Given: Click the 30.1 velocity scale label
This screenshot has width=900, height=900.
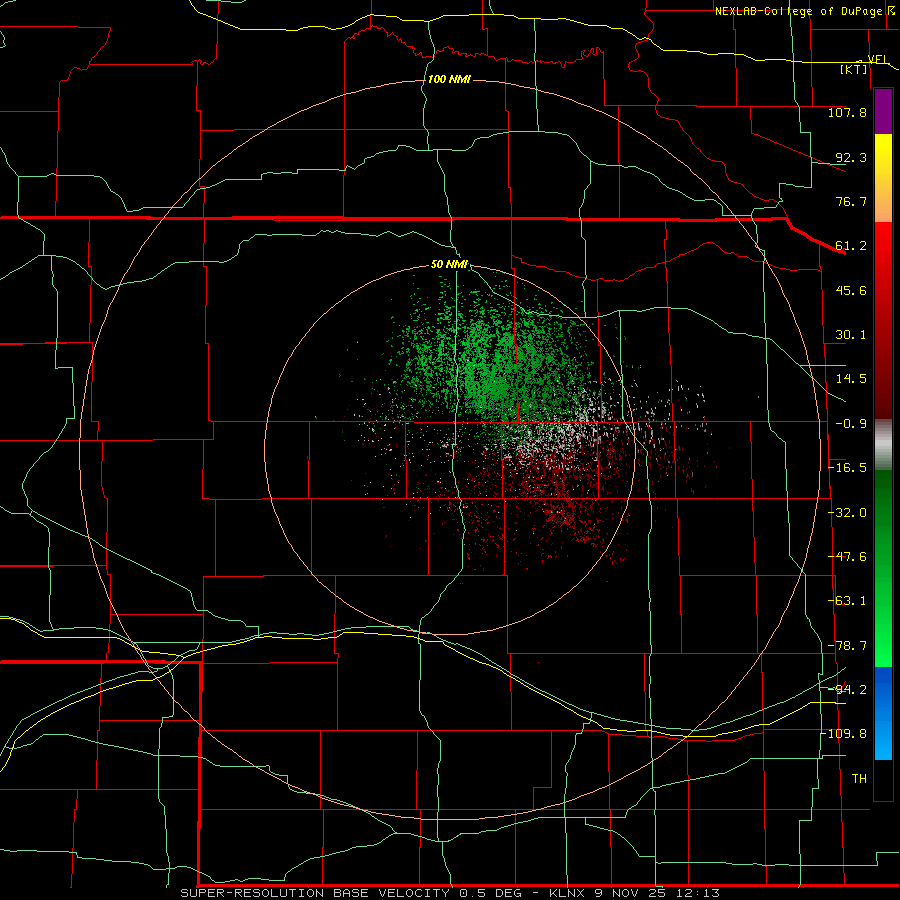Looking at the screenshot, I should 851,335.
